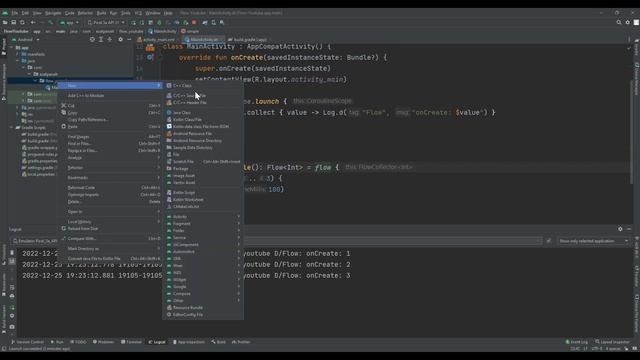
Task: Click Paste in the context menu
Action: [109, 127]
